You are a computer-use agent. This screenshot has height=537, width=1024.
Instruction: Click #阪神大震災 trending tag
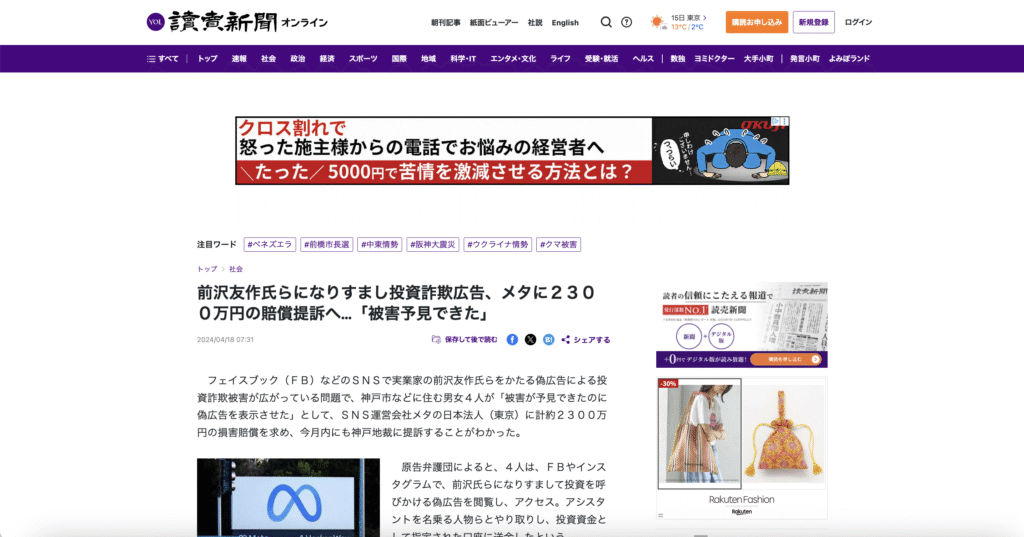433,244
